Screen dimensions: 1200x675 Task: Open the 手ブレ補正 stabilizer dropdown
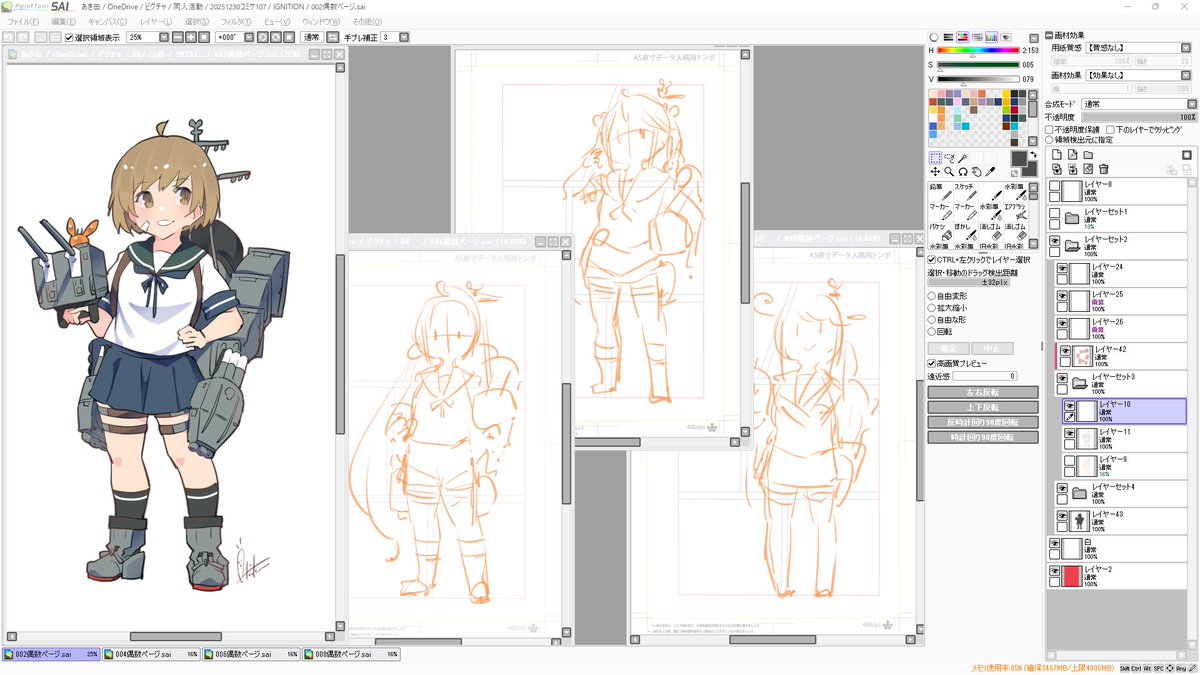(403, 37)
